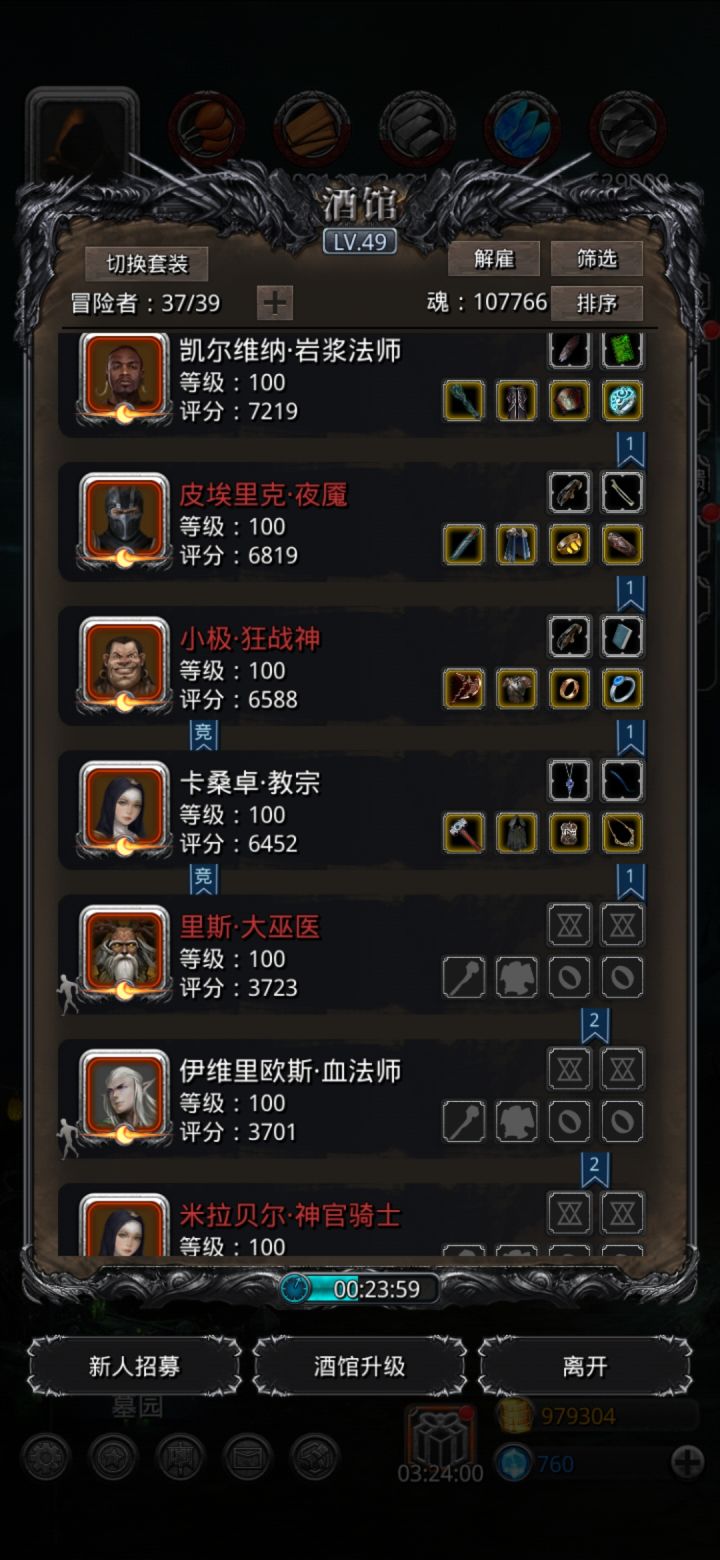Tap the 00:23:59 timer bar
The width and height of the screenshot is (720, 1560).
click(x=360, y=1289)
